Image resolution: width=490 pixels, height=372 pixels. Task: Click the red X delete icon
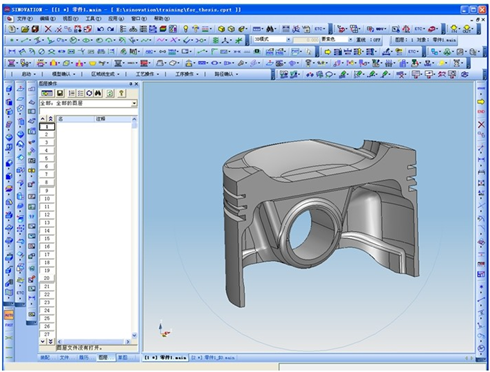[x=48, y=29]
